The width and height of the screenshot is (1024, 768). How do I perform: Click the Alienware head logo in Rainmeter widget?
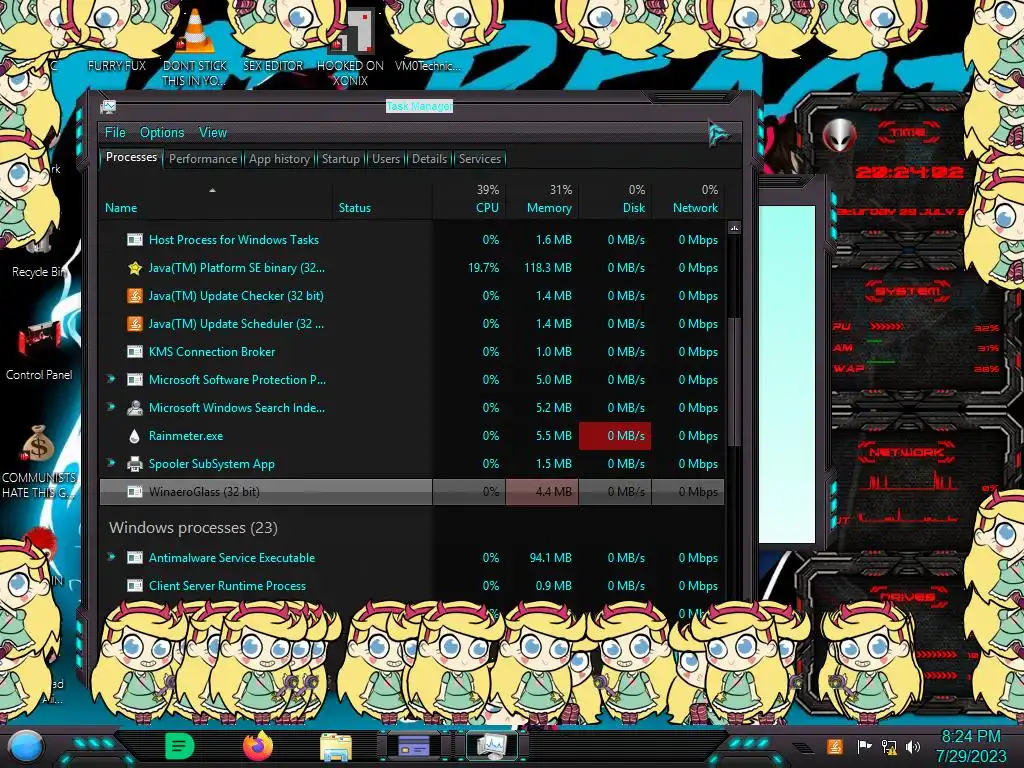pos(839,135)
